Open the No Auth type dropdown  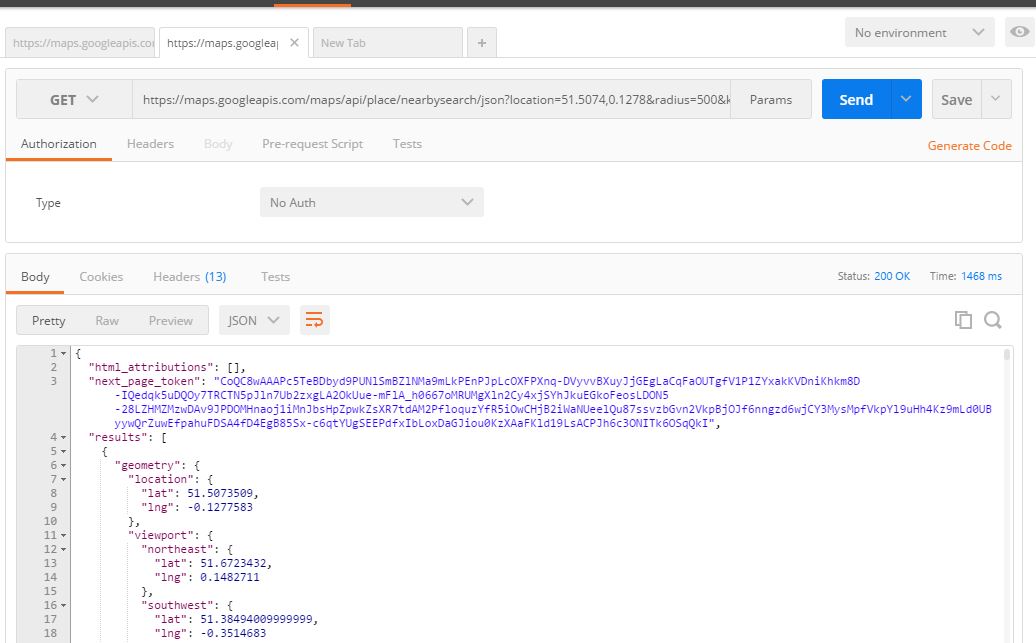pos(371,202)
